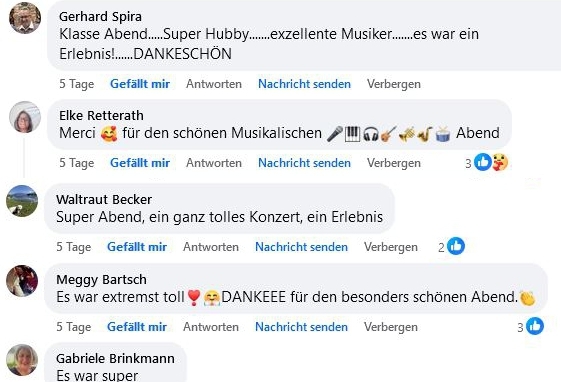Like Gerhard Spira's comment with Gefällt mir

pos(140,84)
